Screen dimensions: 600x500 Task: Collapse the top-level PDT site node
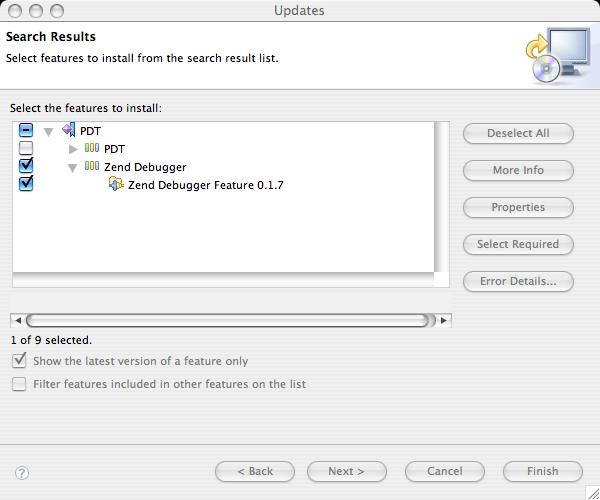(x=49, y=132)
